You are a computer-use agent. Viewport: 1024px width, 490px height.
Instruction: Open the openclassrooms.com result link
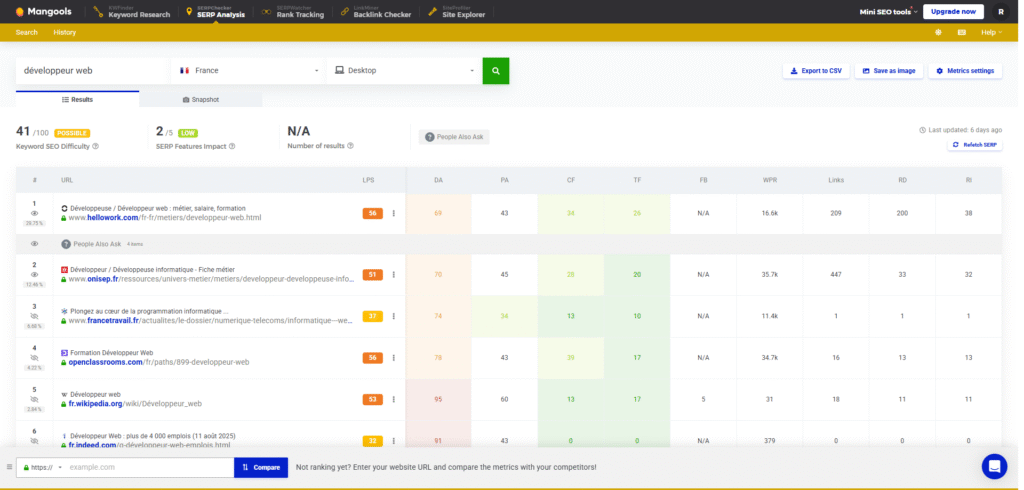tap(159, 362)
